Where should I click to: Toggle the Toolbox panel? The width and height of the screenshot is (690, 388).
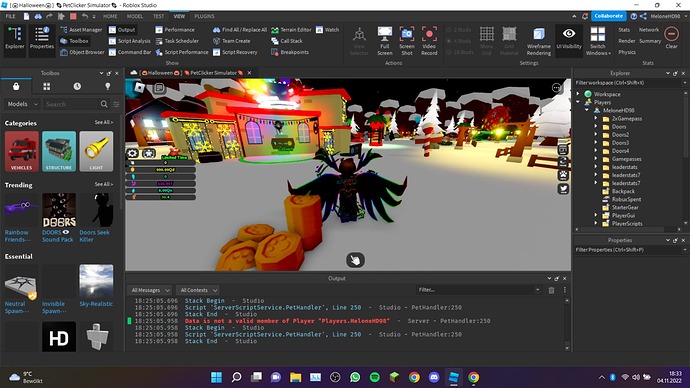point(74,41)
